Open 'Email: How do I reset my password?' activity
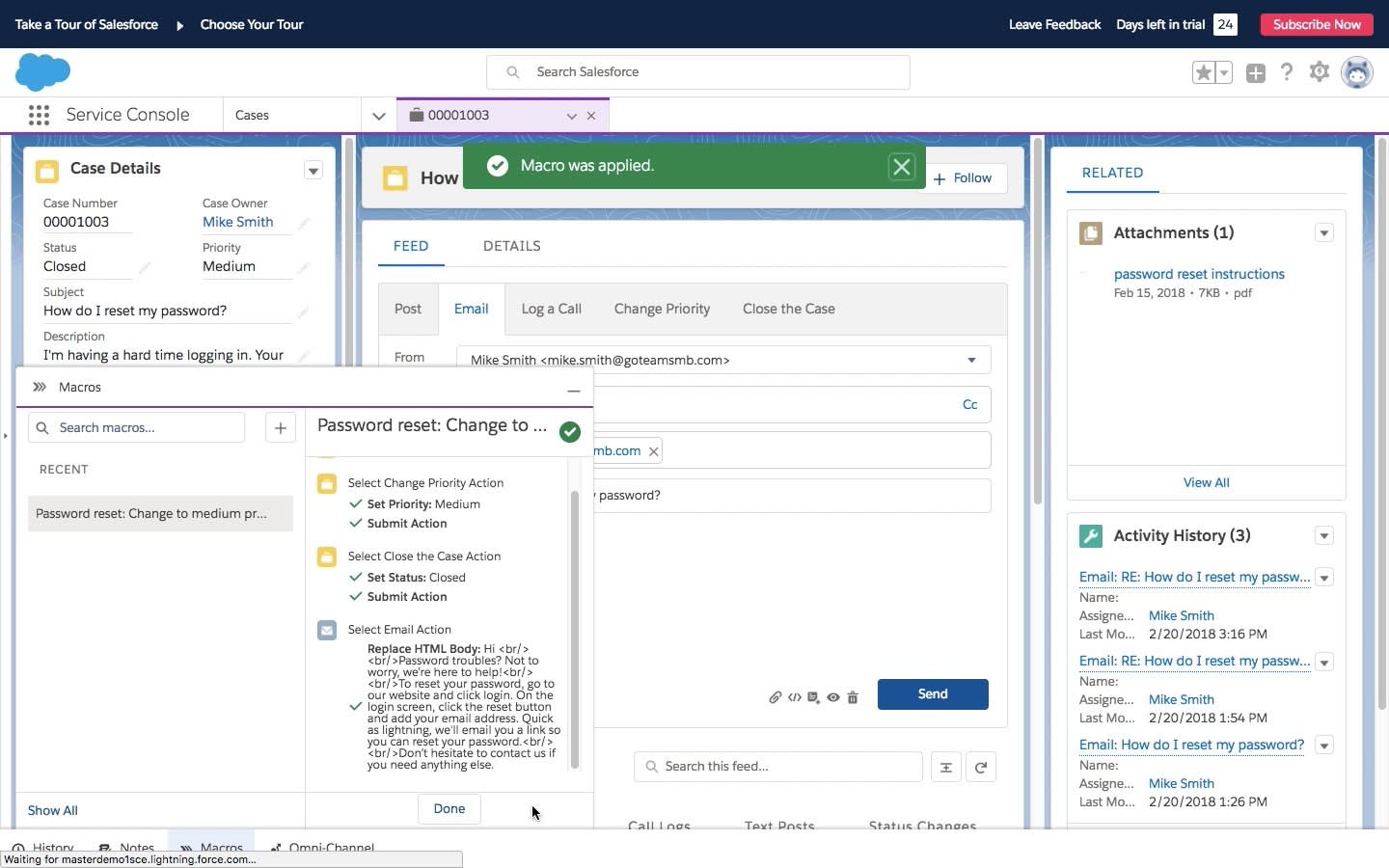Image resolution: width=1389 pixels, height=868 pixels. pyautogui.click(x=1191, y=745)
